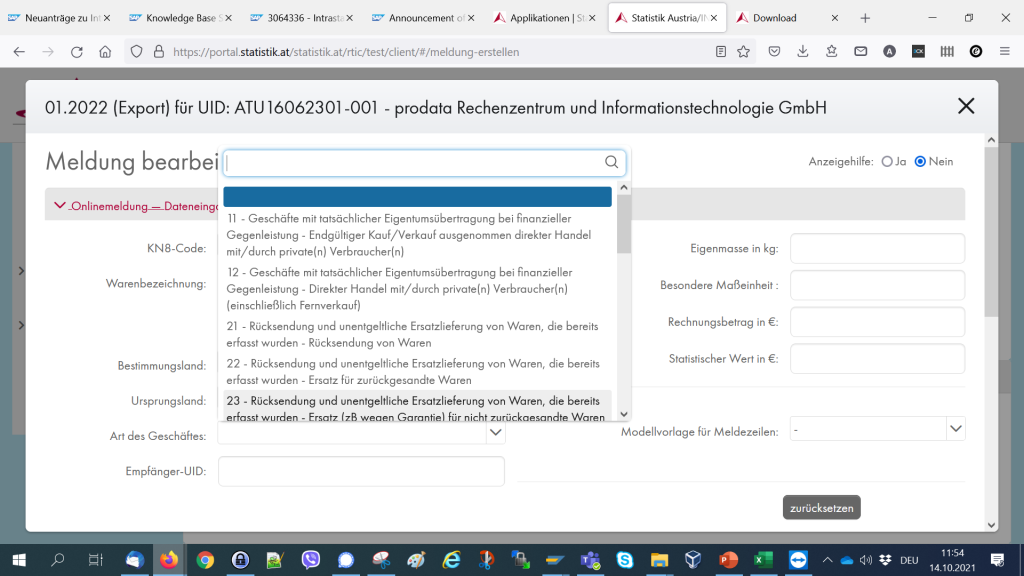The image size is (1024, 576).
Task: Bookmark this page with the star icon
Action: [x=744, y=52]
